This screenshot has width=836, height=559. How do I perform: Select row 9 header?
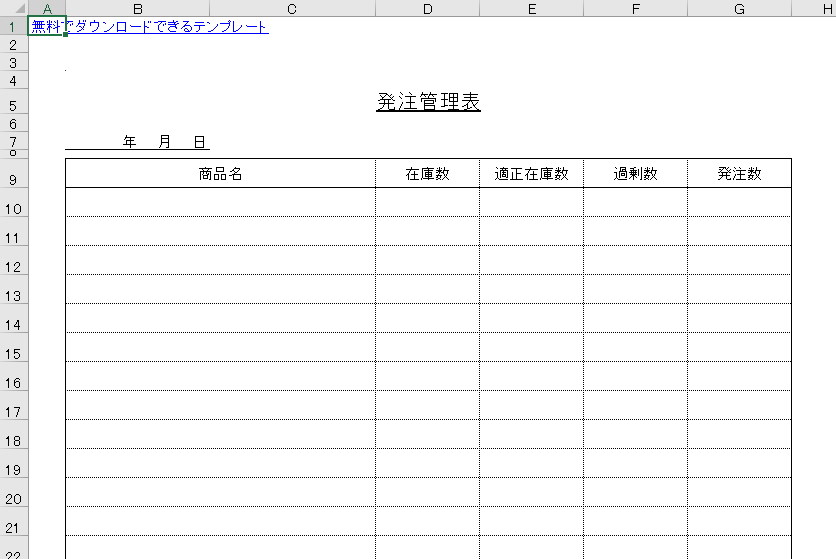[x=13, y=173]
